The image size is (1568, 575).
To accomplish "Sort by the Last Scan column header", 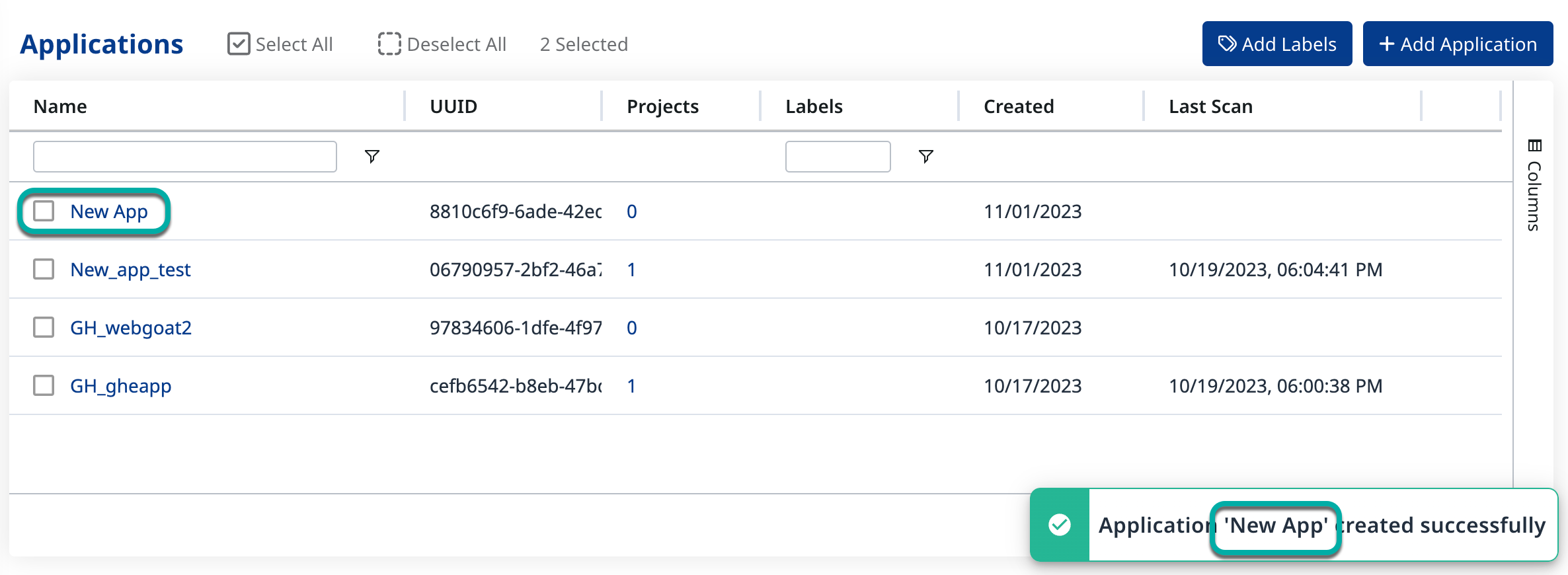I will [1210, 106].
